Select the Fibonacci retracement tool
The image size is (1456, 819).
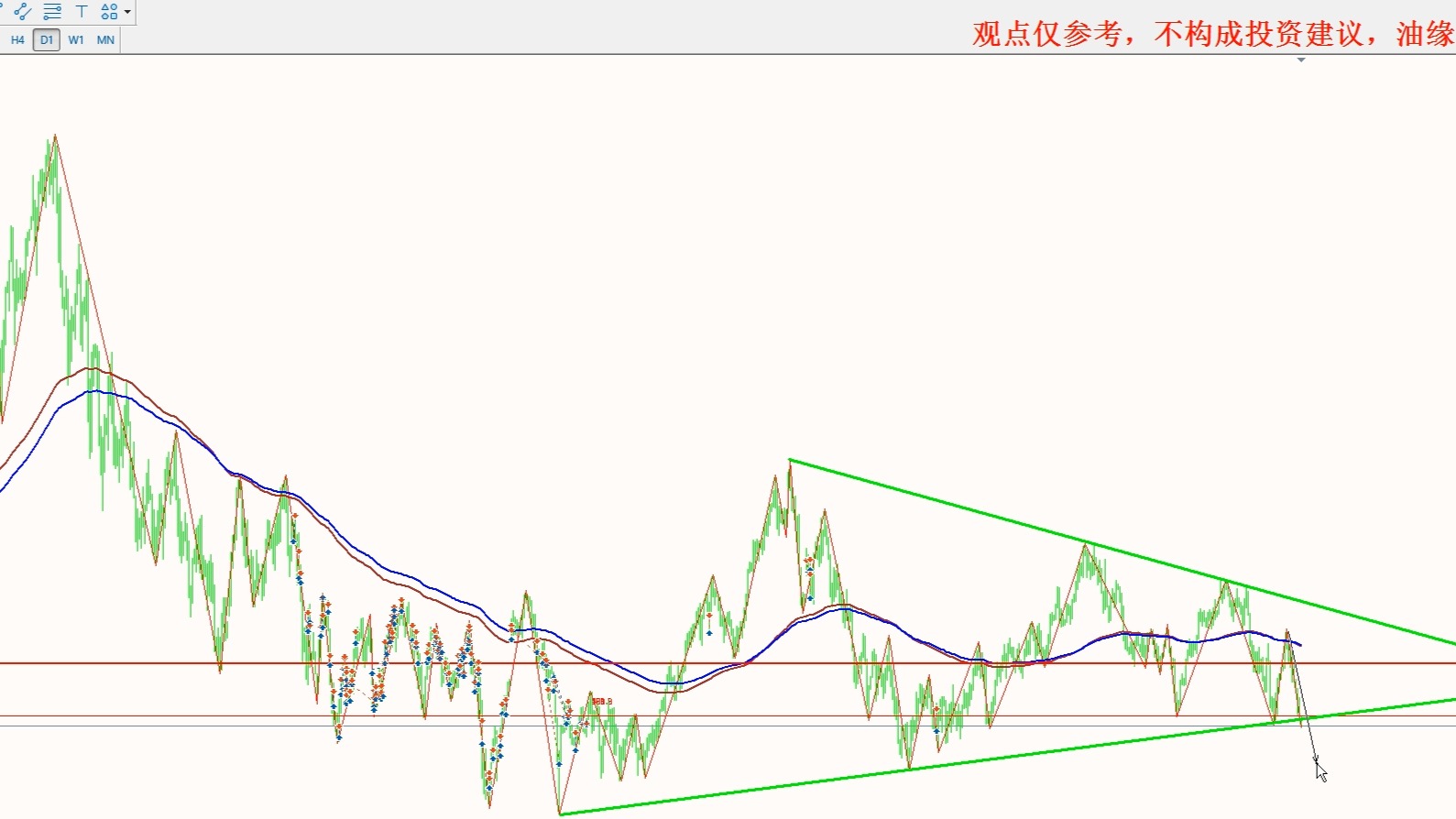click(x=52, y=12)
